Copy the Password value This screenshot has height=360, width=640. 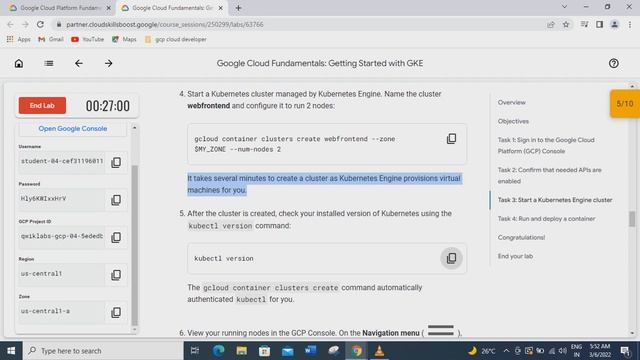[116, 200]
